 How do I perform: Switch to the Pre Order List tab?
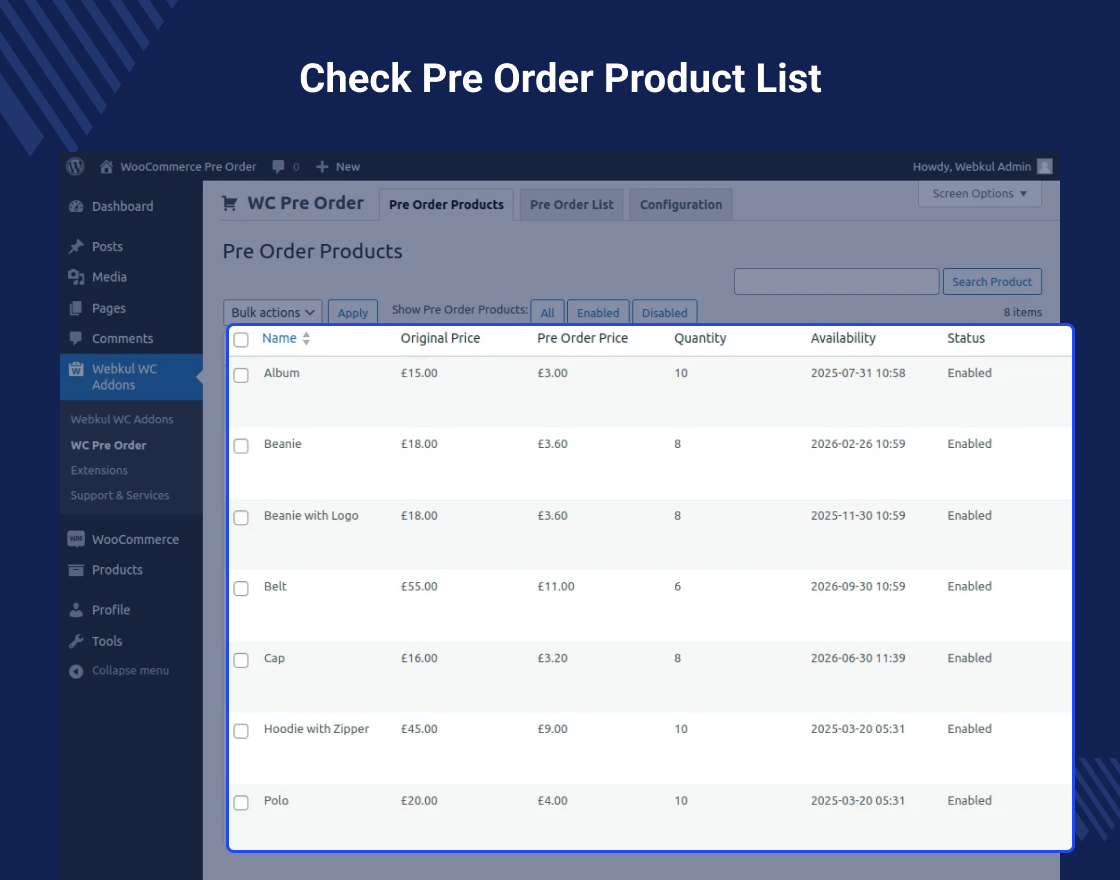click(x=571, y=205)
